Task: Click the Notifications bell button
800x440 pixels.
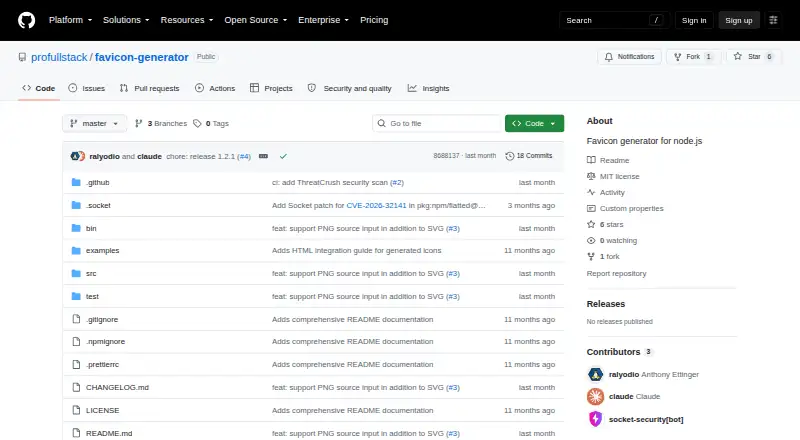Action: (630, 57)
